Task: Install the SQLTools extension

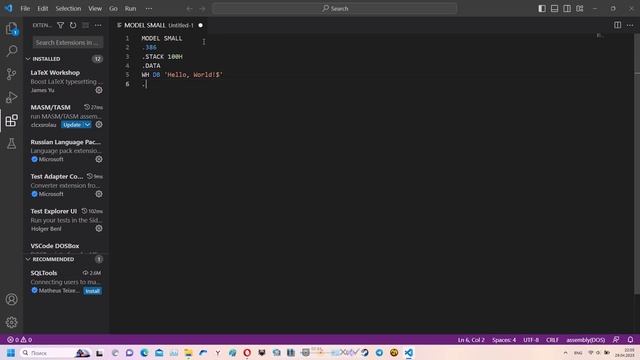Action: tap(93, 291)
